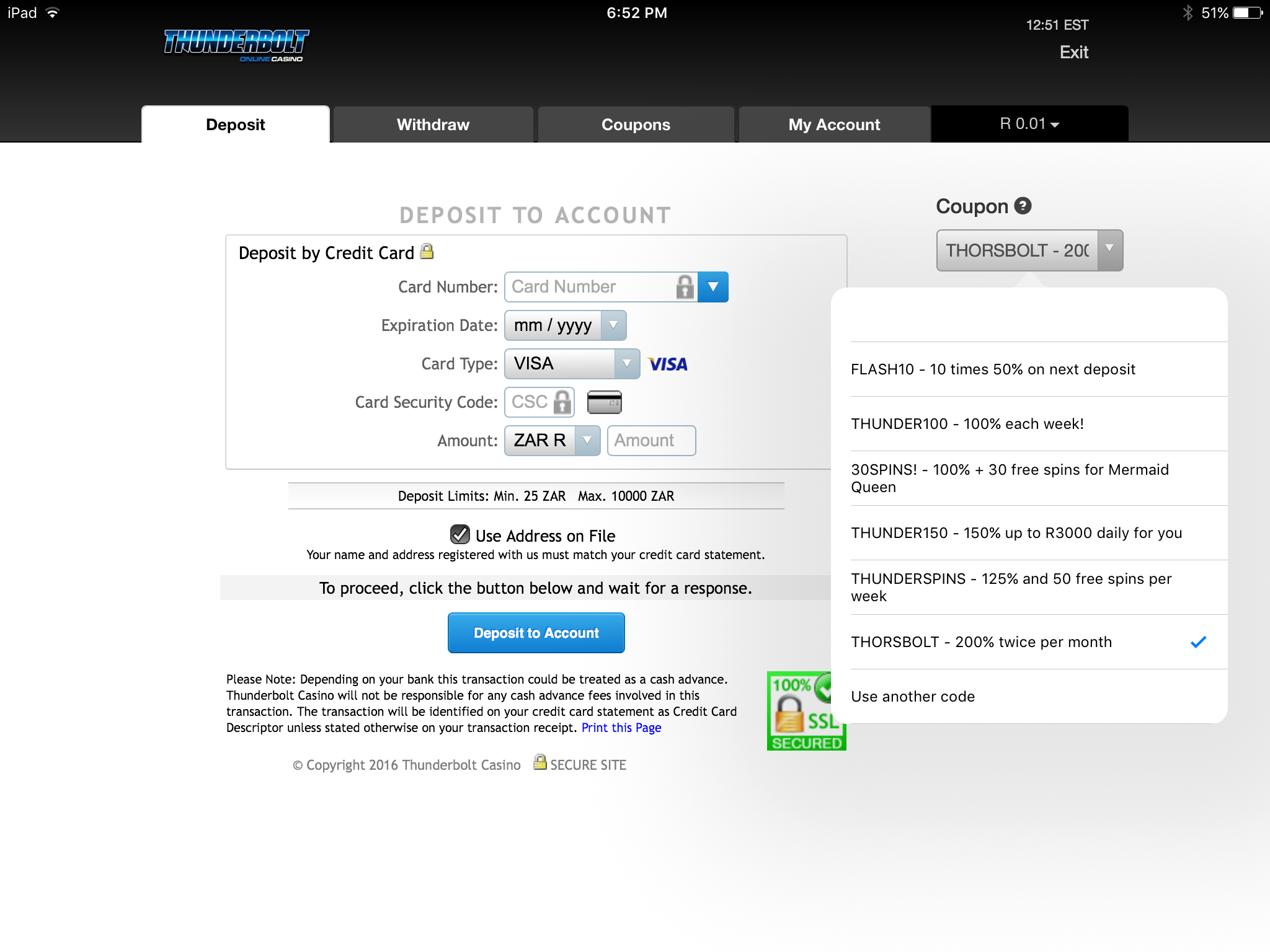Click the Amount input field

click(x=652, y=441)
